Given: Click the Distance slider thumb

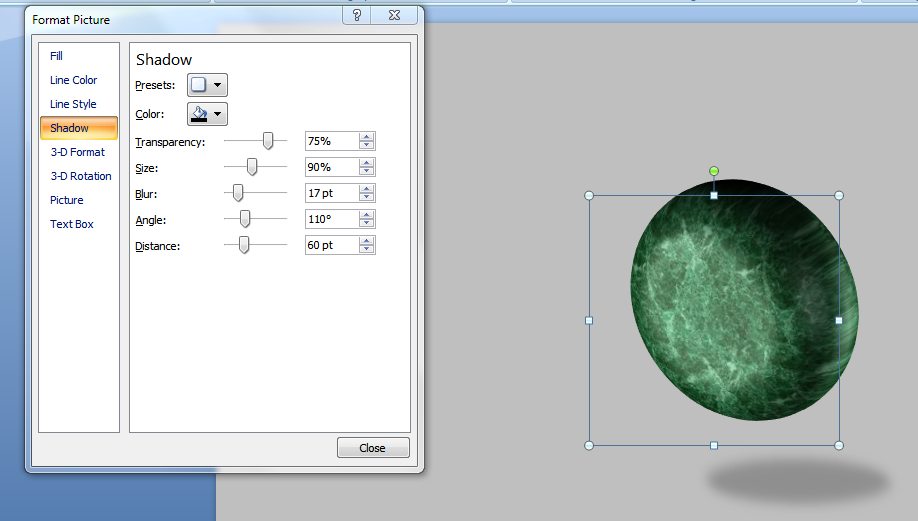Looking at the screenshot, I should [244, 245].
